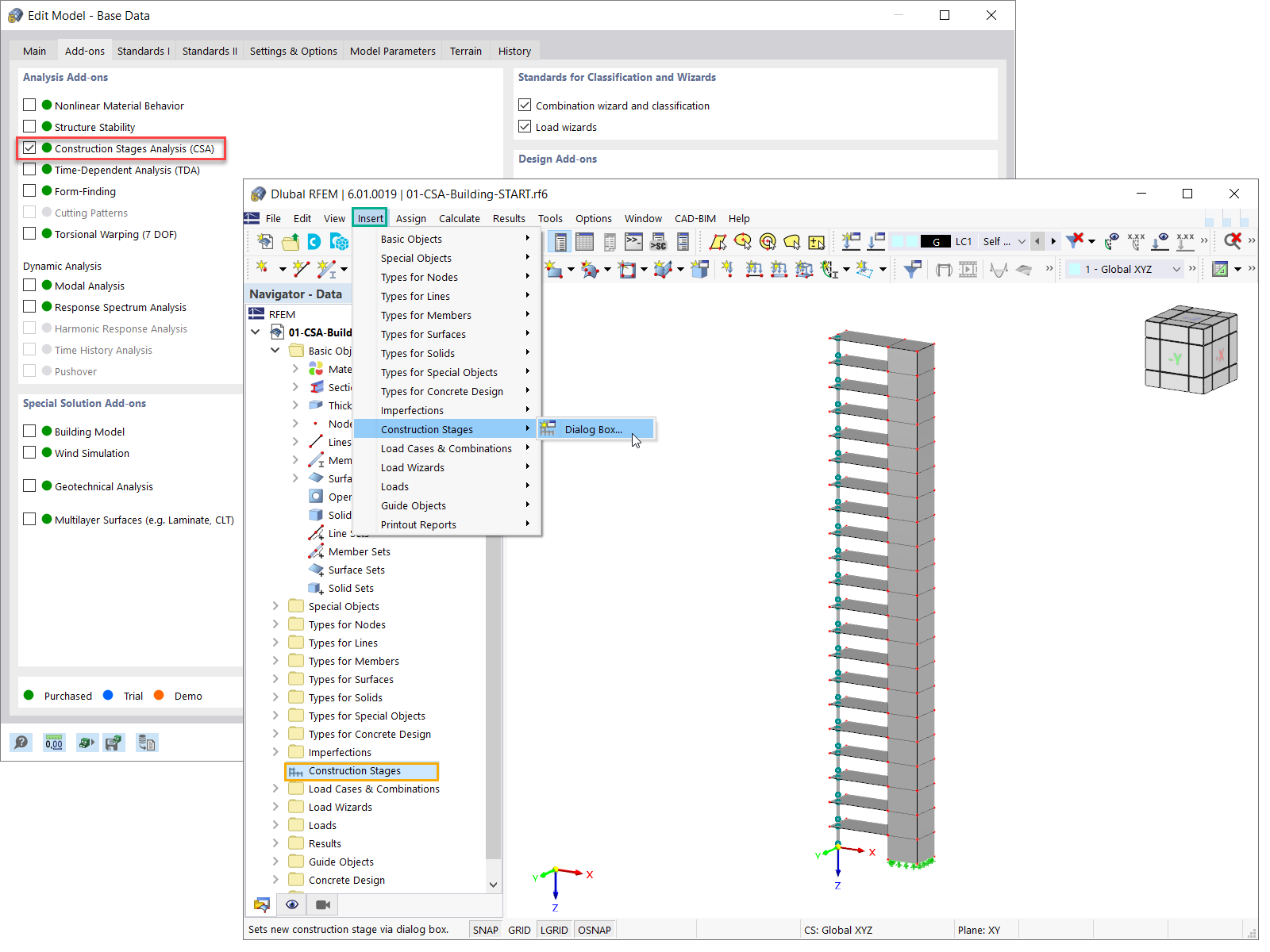Open the Calculate menu
This screenshot has height=952, width=1270.
coord(460,218)
